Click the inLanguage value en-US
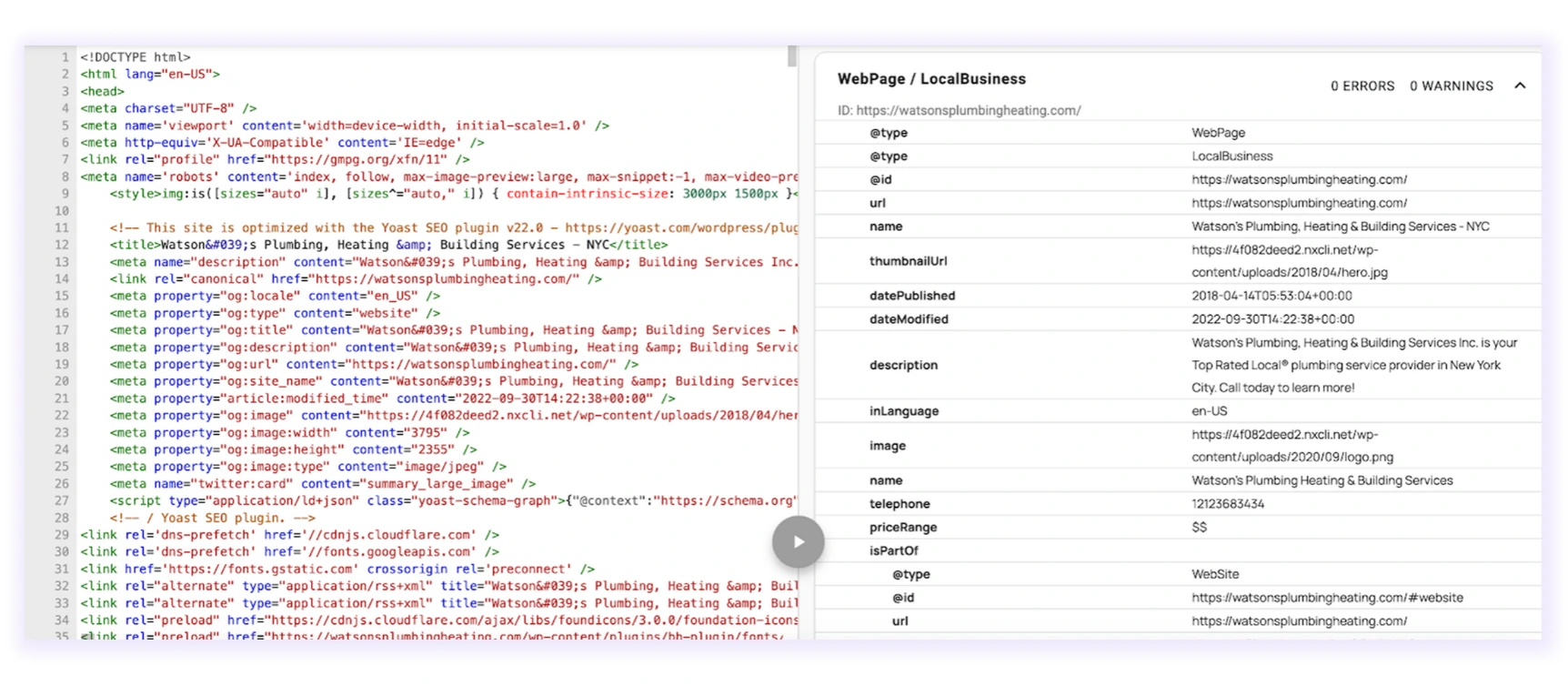The height and width of the screenshot is (686, 1568). [1210, 411]
